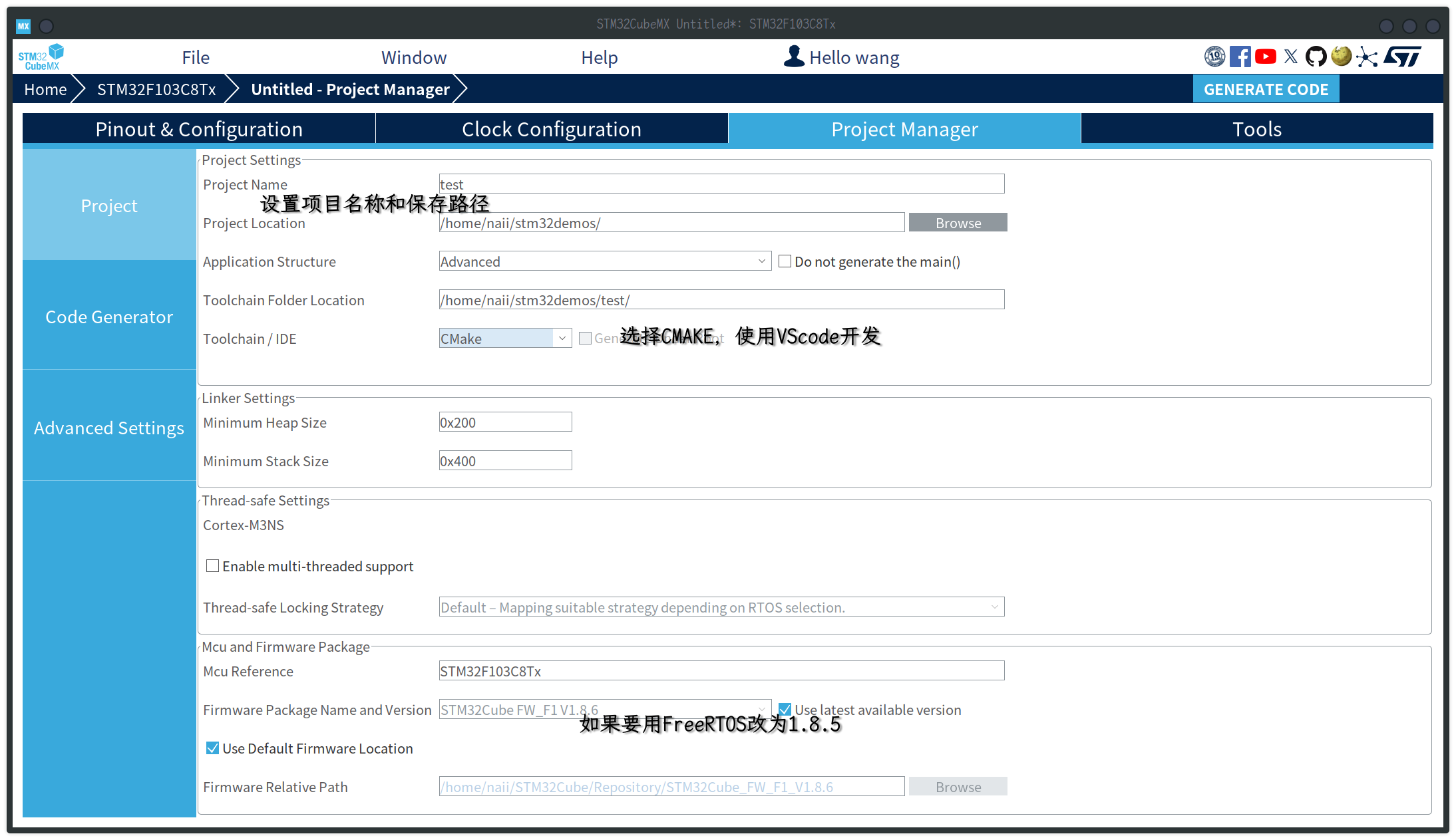Toggle Generate Under Root checkbox beside CMake

[x=585, y=339]
